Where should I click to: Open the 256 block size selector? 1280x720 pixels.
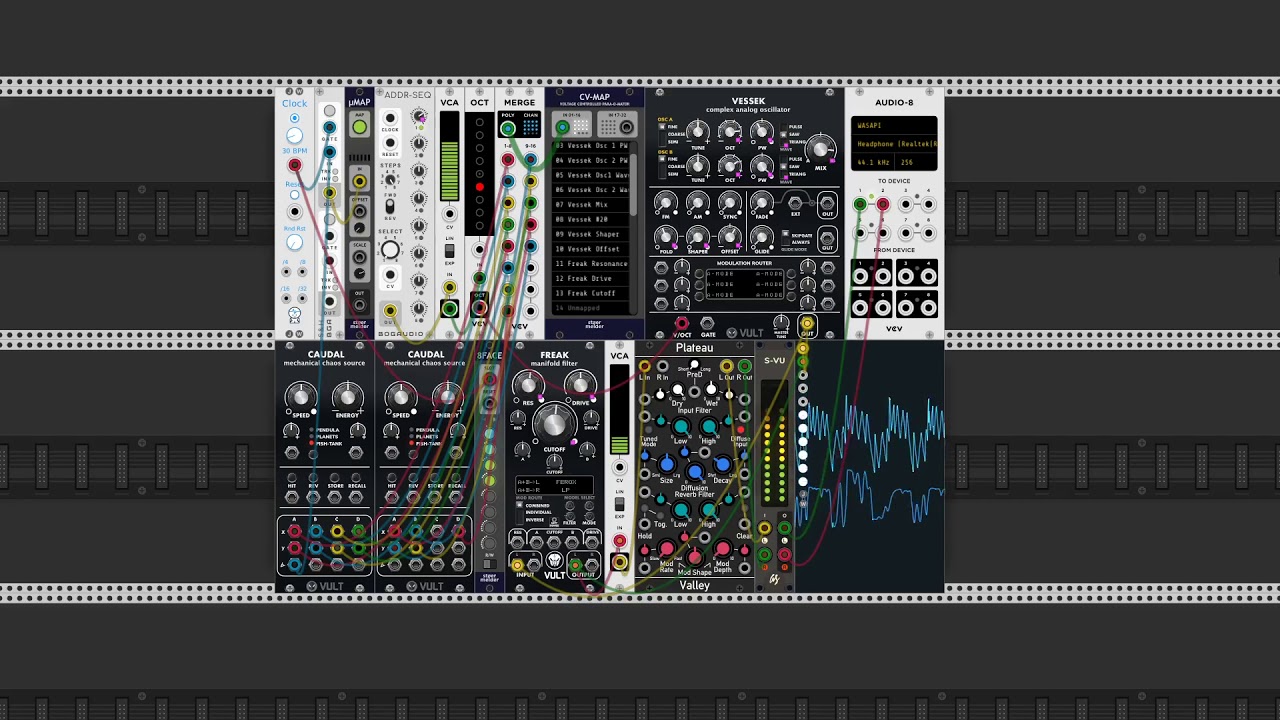coord(917,162)
